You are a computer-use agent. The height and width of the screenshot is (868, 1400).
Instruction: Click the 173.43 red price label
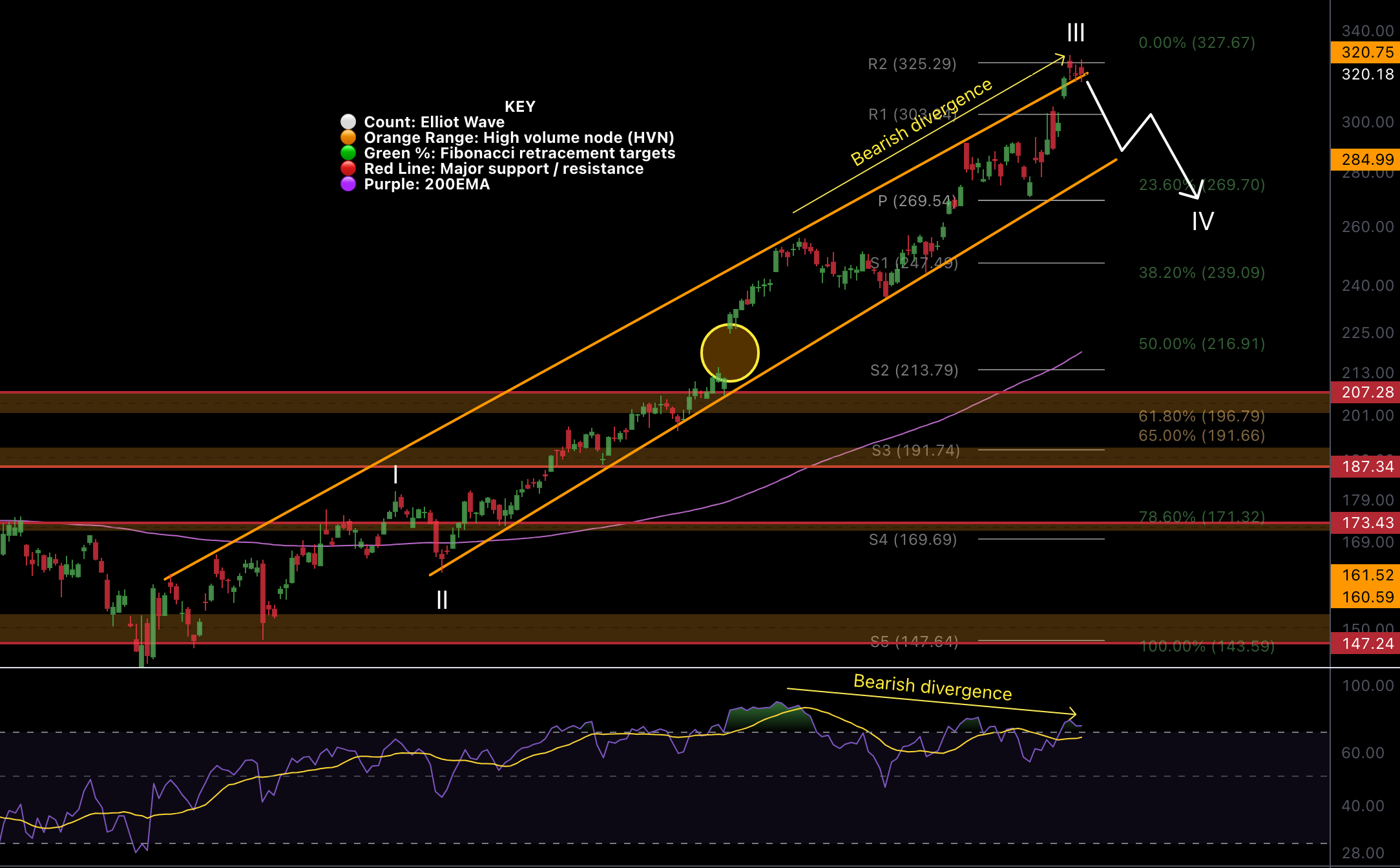pyautogui.click(x=1366, y=523)
